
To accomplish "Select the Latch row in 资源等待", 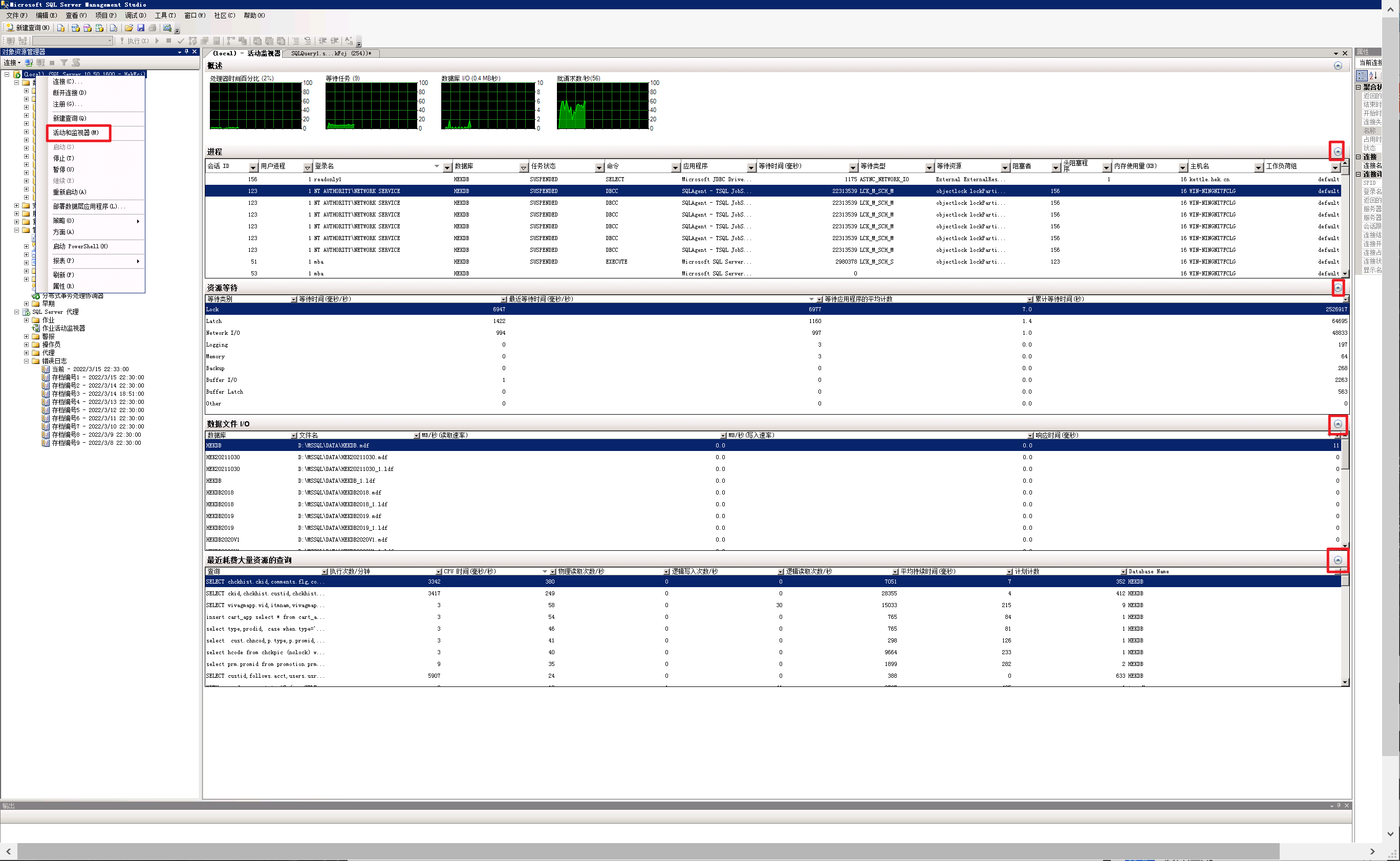I will (x=777, y=322).
